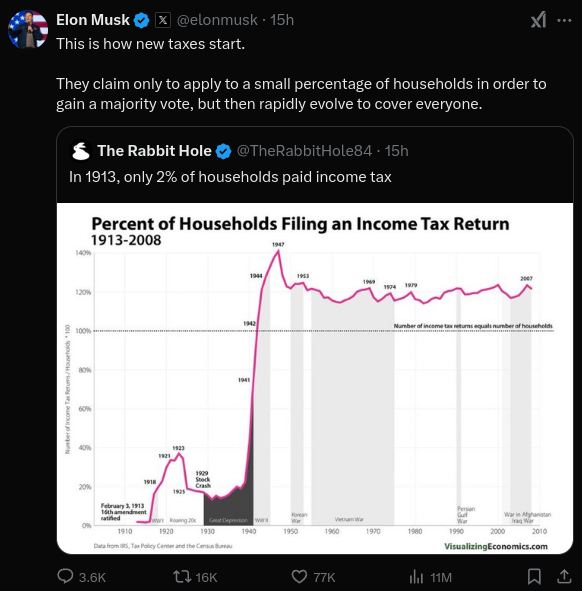Click the 15h timestamp on Elon's post
This screenshot has height=591, width=582.
click(x=282, y=20)
